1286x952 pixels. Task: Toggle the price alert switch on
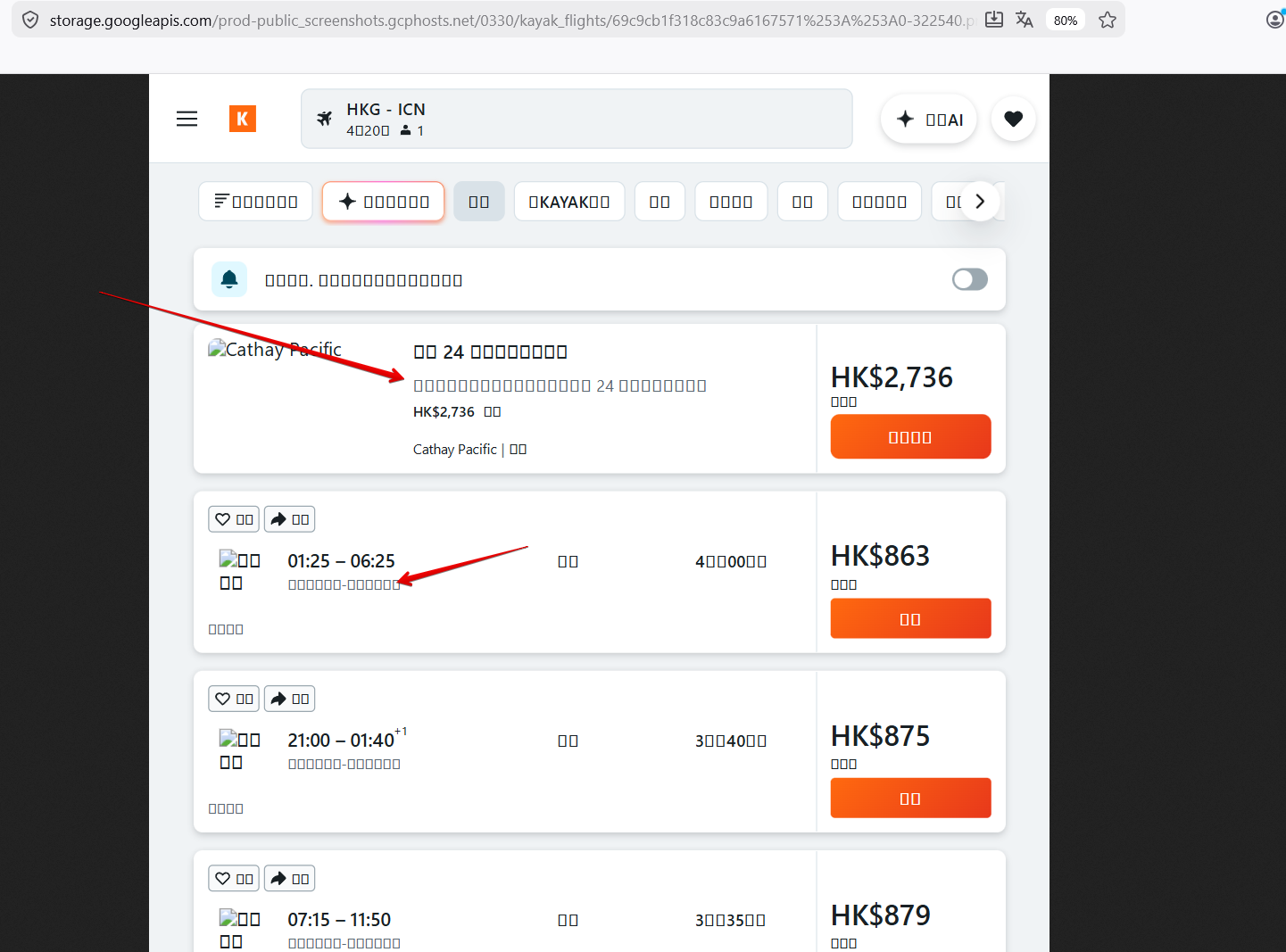pos(970,279)
